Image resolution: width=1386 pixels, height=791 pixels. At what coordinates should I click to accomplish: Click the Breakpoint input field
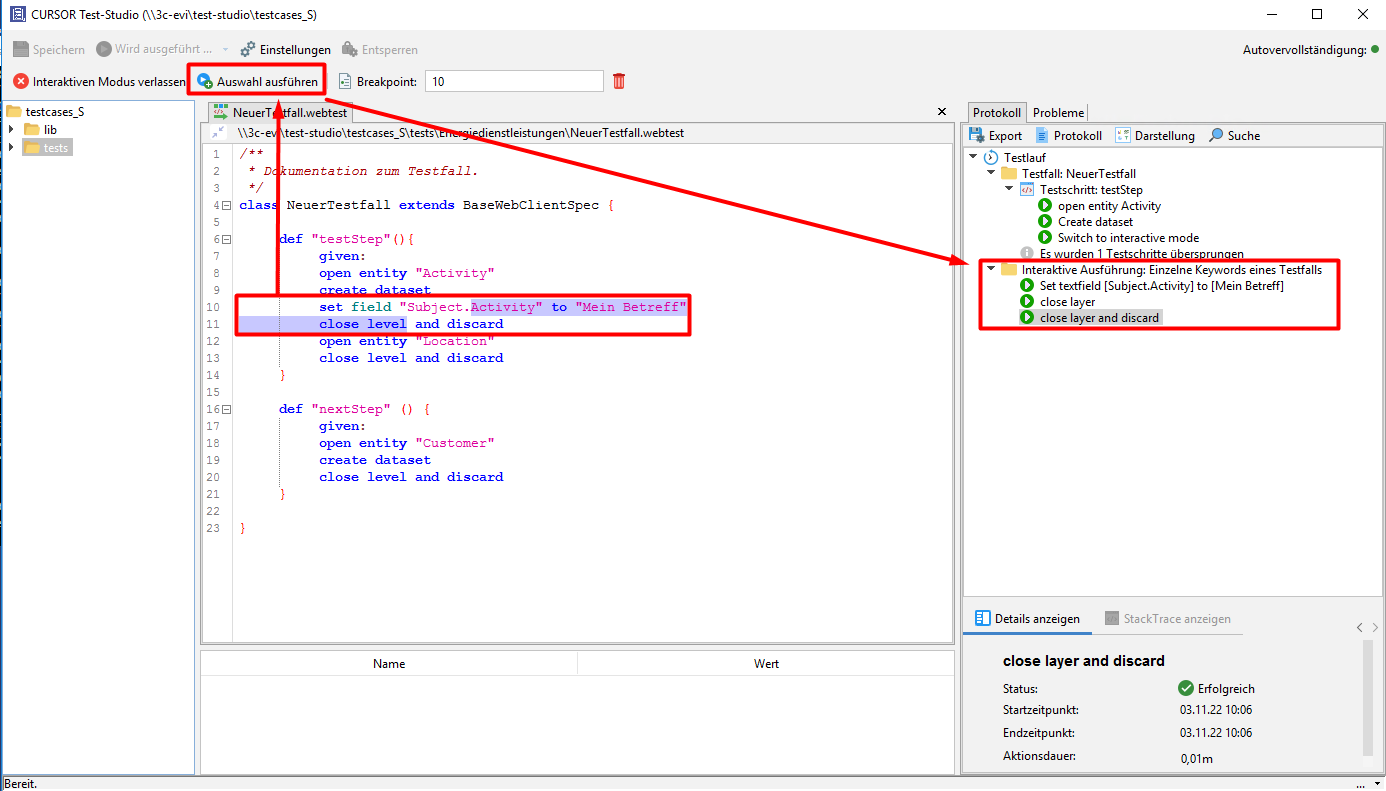click(x=514, y=82)
